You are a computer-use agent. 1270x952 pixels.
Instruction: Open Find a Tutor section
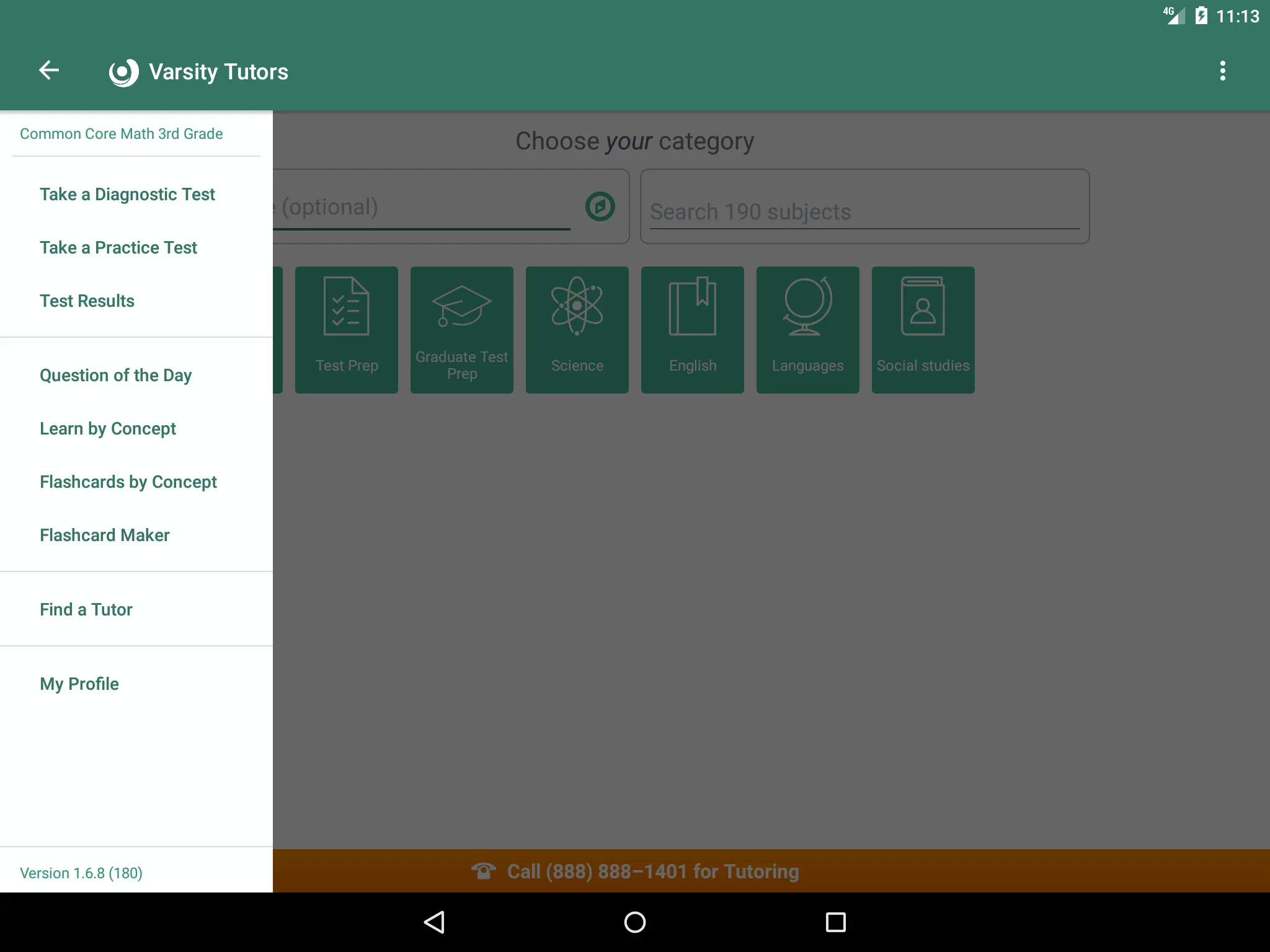[x=85, y=609]
